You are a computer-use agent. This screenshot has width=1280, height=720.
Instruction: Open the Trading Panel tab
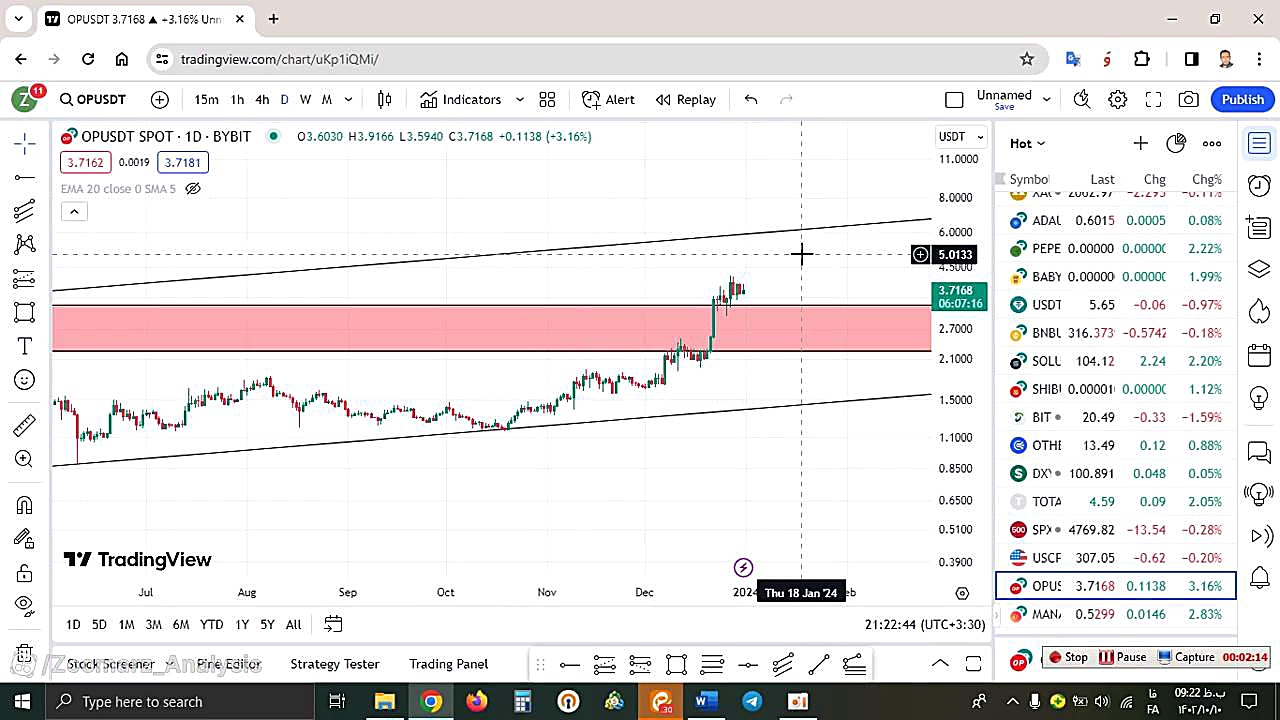(x=449, y=663)
